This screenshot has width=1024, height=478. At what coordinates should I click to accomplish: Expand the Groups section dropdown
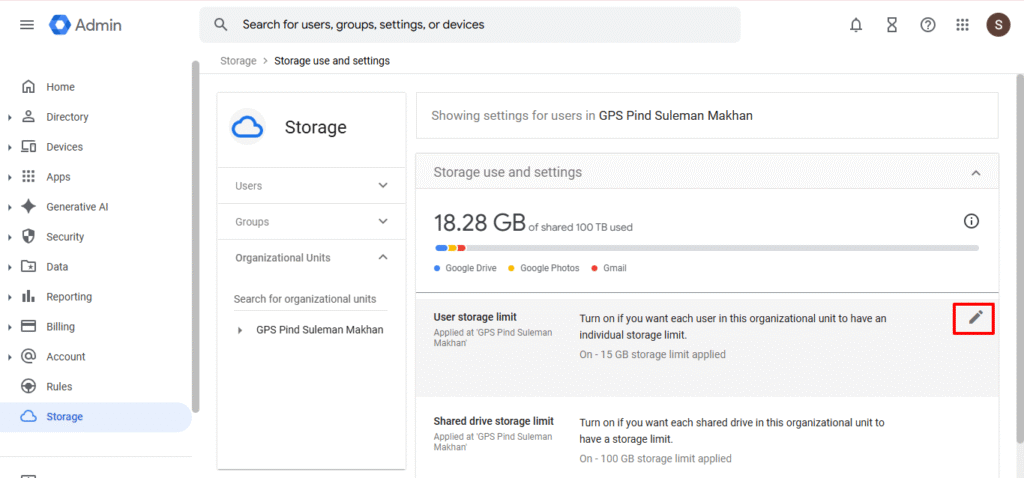tap(383, 221)
